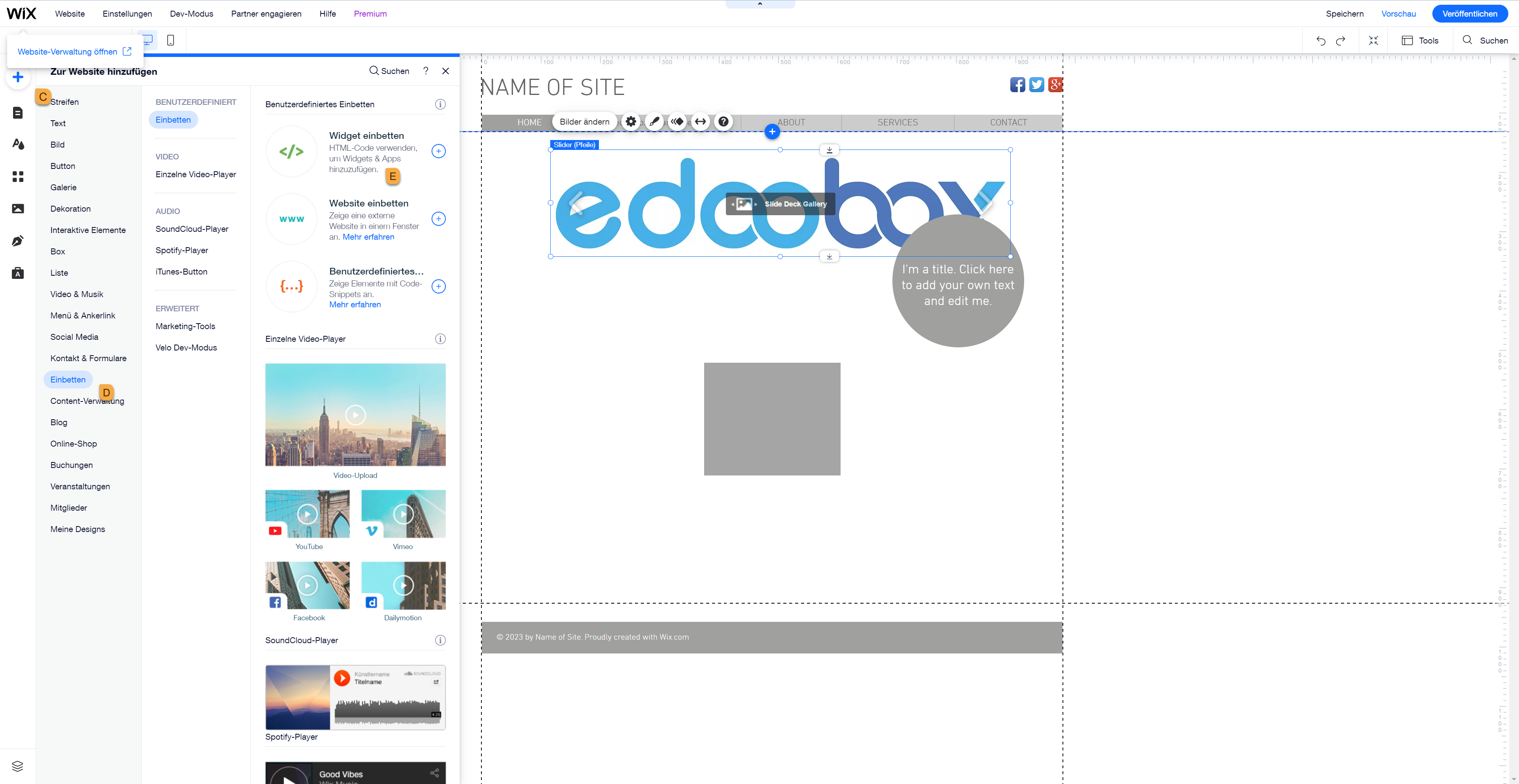
Task: Switch to the mobile editor view
Action: coord(170,40)
